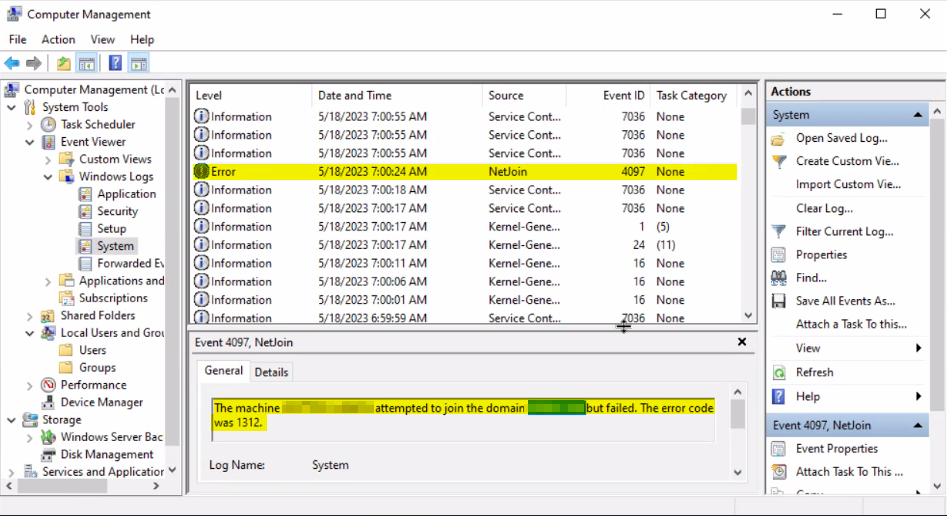Viewport: 947px width, 516px height.
Task: Expand the Shared Folders node
Action: (x=30, y=316)
